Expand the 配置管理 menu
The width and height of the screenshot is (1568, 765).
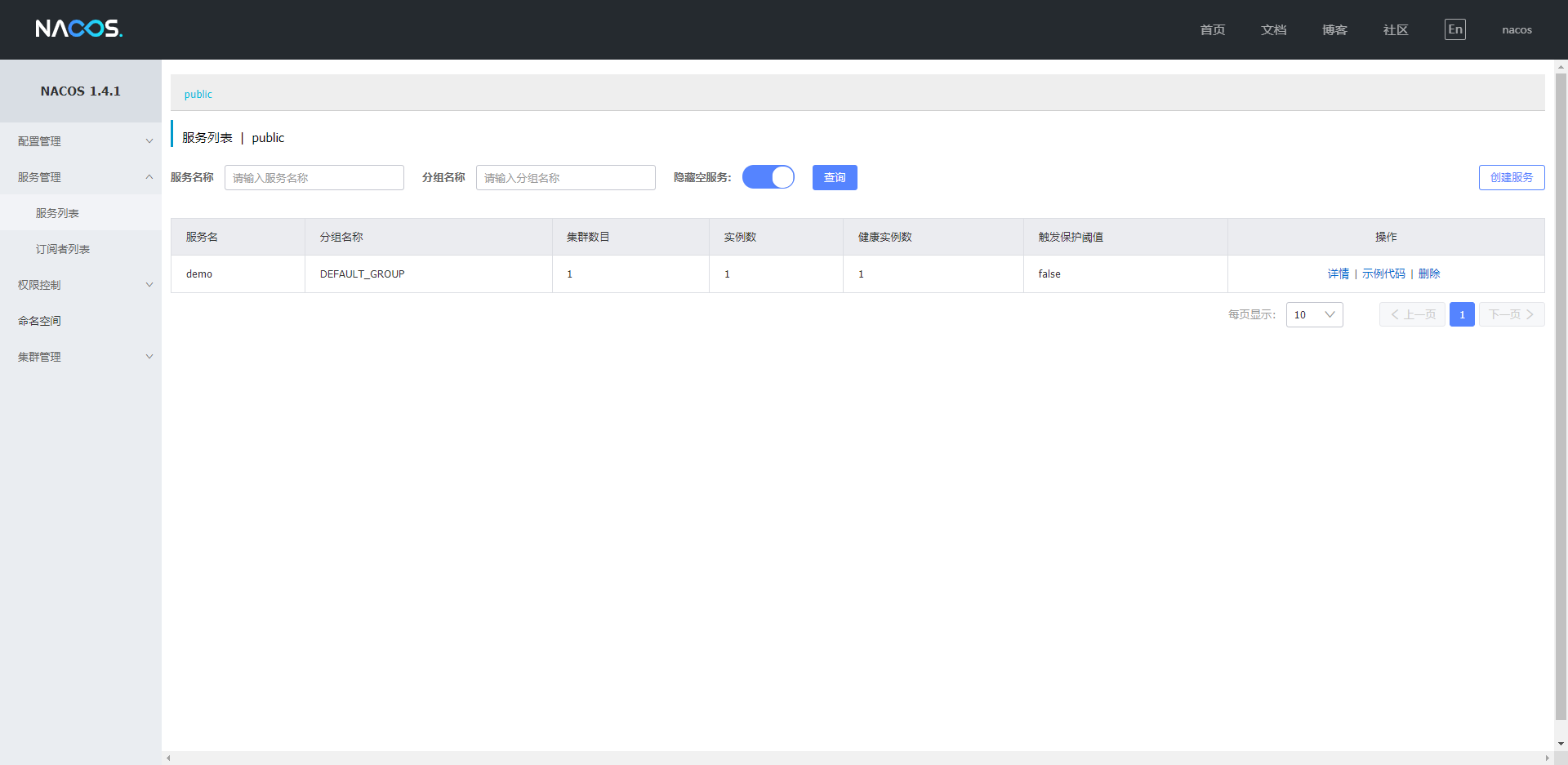pos(81,141)
